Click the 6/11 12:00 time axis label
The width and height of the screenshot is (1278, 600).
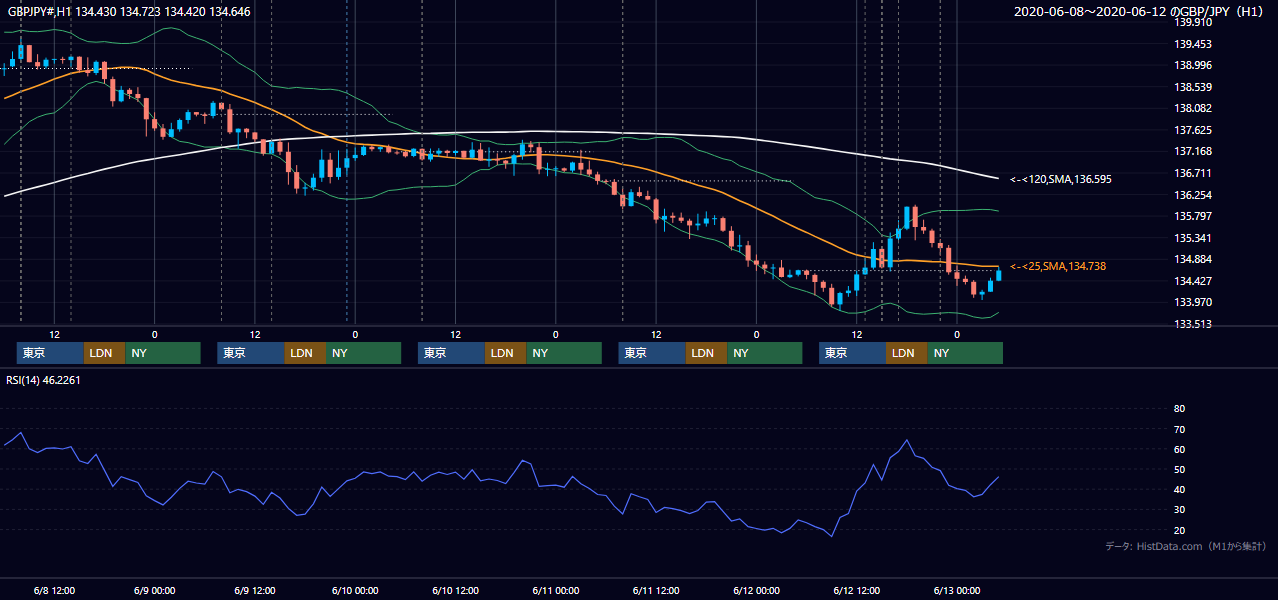[656, 590]
